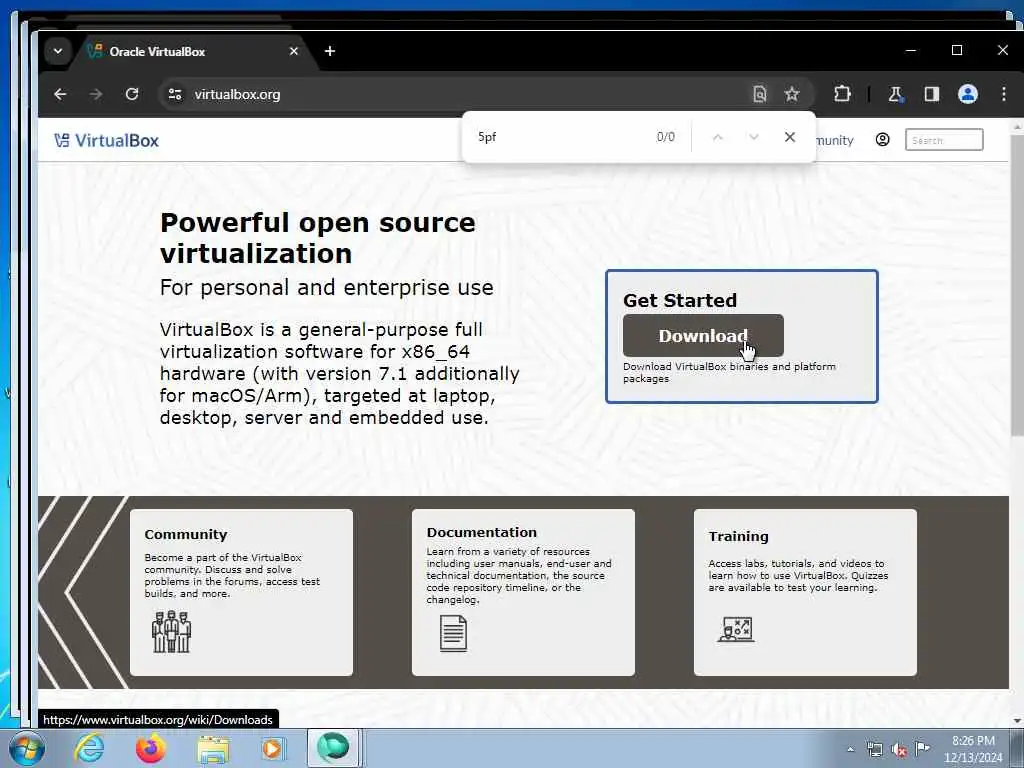1024x768 pixels.
Task: Close the Oracle VirtualBox tab
Action: point(294,51)
